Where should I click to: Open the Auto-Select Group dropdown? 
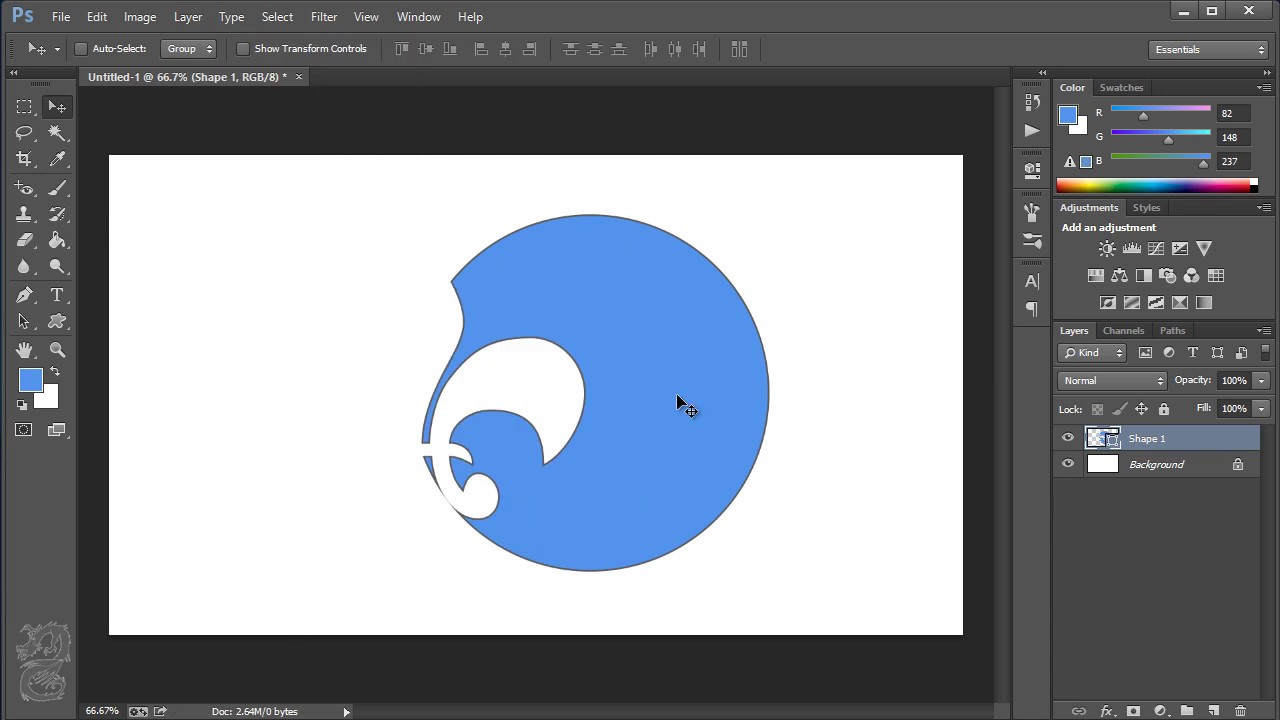coord(189,49)
